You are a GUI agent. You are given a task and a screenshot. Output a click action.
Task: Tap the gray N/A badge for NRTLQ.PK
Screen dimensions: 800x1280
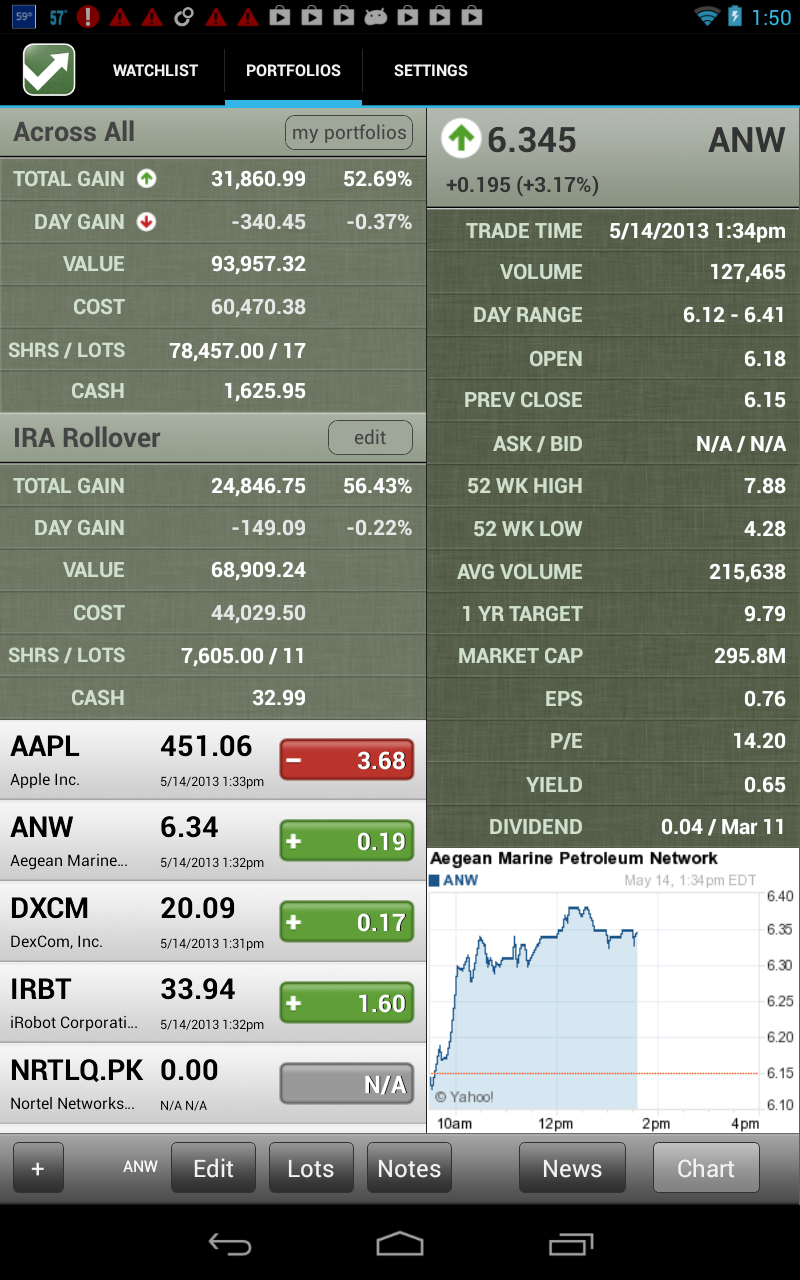tap(346, 1083)
